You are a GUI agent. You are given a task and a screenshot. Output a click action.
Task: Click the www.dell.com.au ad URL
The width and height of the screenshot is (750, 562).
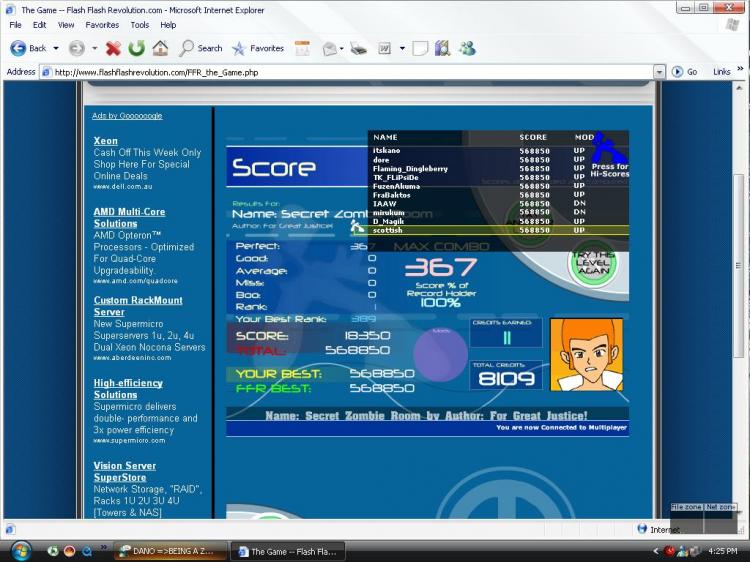point(122,187)
